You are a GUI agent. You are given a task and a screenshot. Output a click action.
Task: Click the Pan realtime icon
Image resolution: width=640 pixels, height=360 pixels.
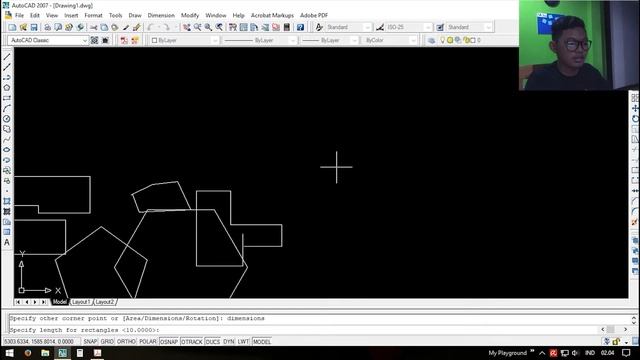pos(187,27)
